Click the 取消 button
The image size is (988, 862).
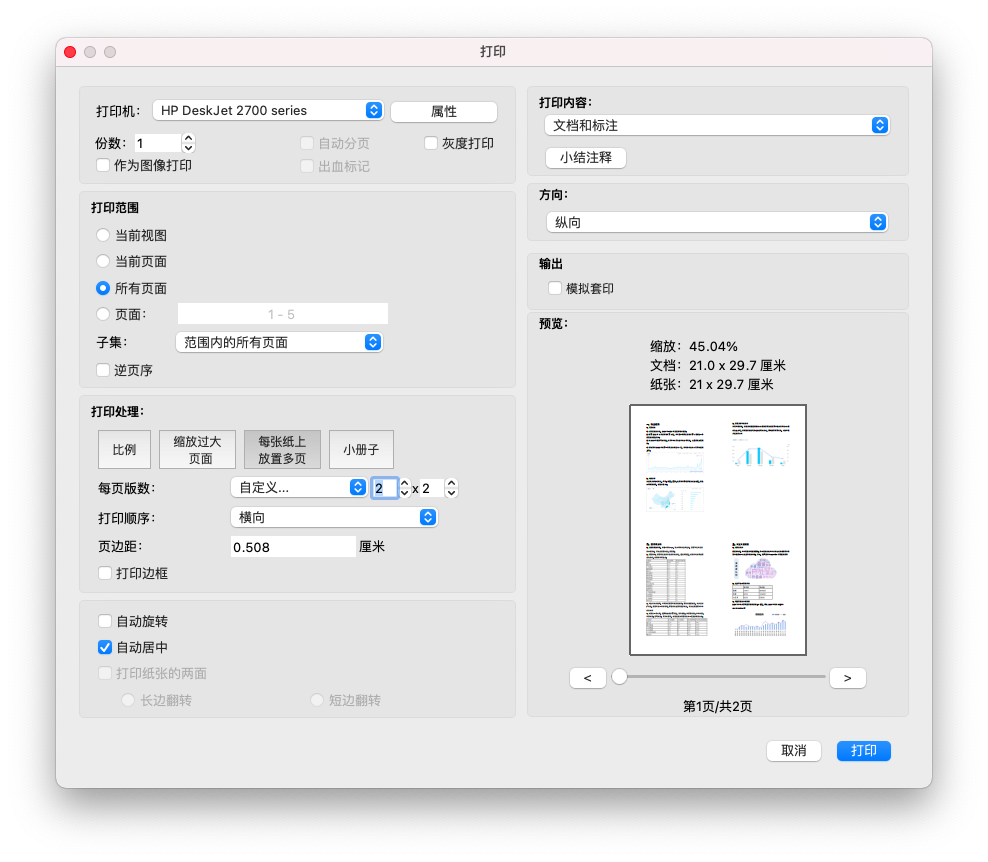pyautogui.click(x=794, y=751)
